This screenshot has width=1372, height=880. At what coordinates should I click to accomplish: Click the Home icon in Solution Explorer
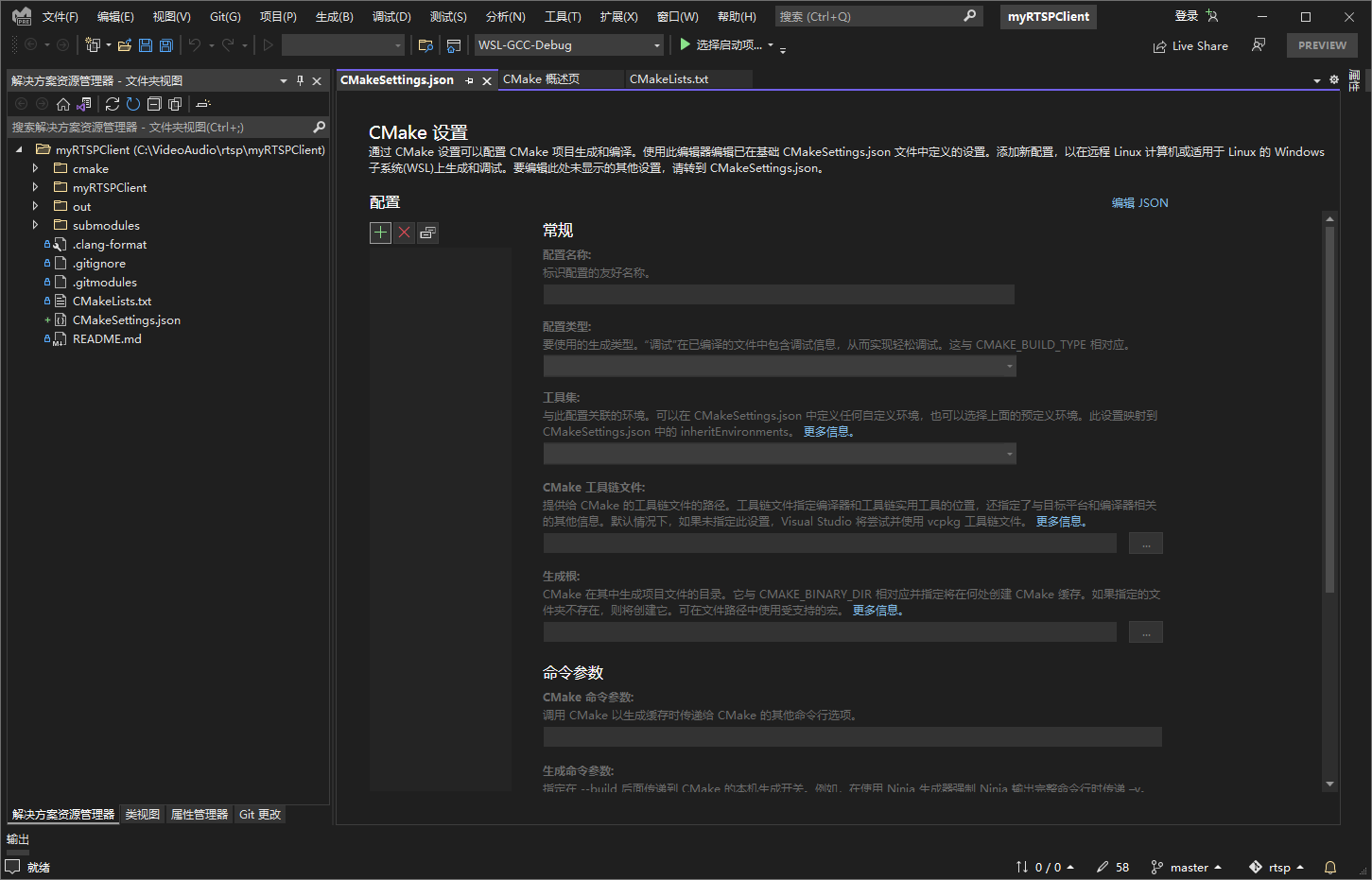62,104
